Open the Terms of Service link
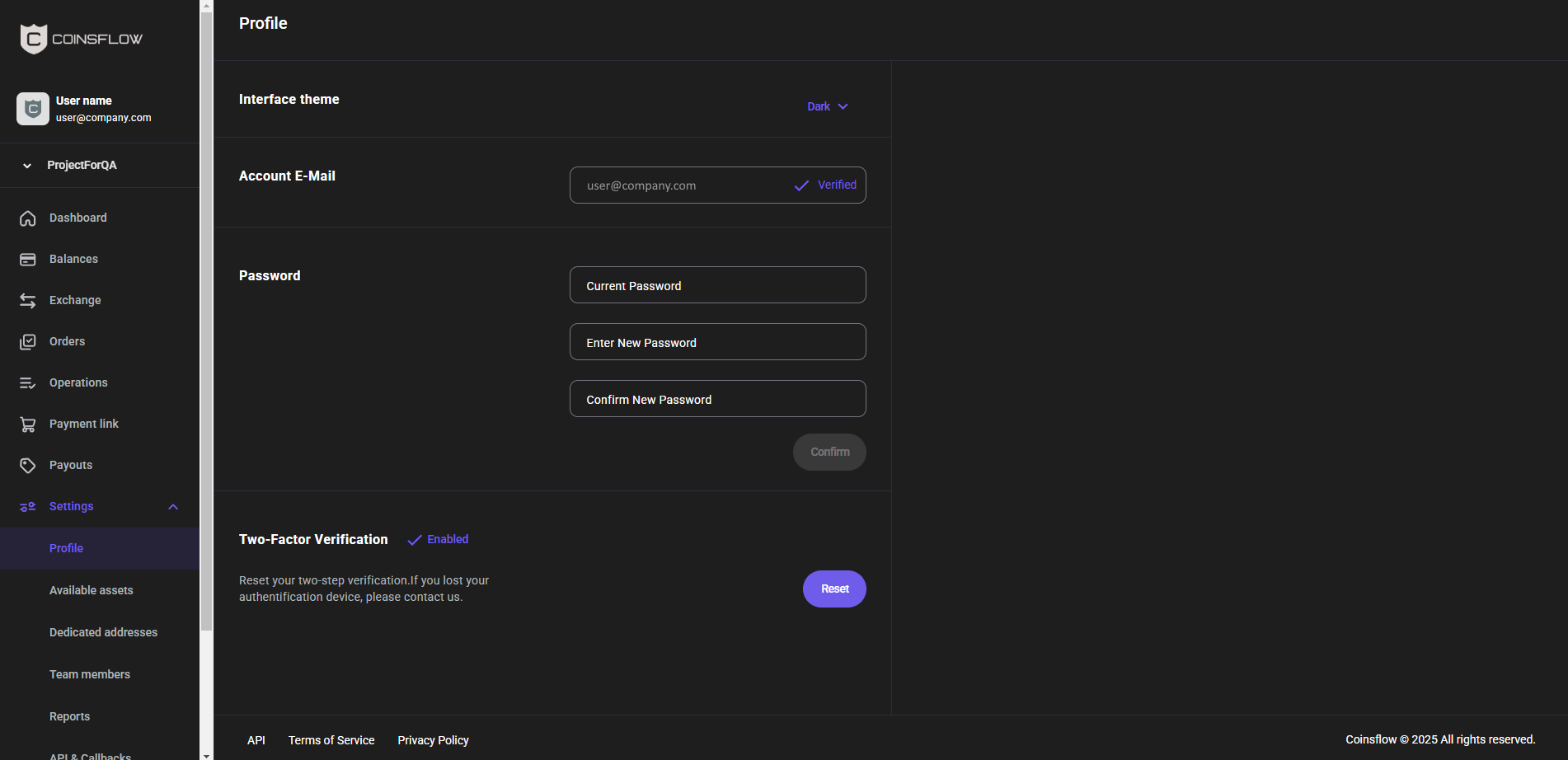Image resolution: width=1568 pixels, height=760 pixels. [x=331, y=740]
